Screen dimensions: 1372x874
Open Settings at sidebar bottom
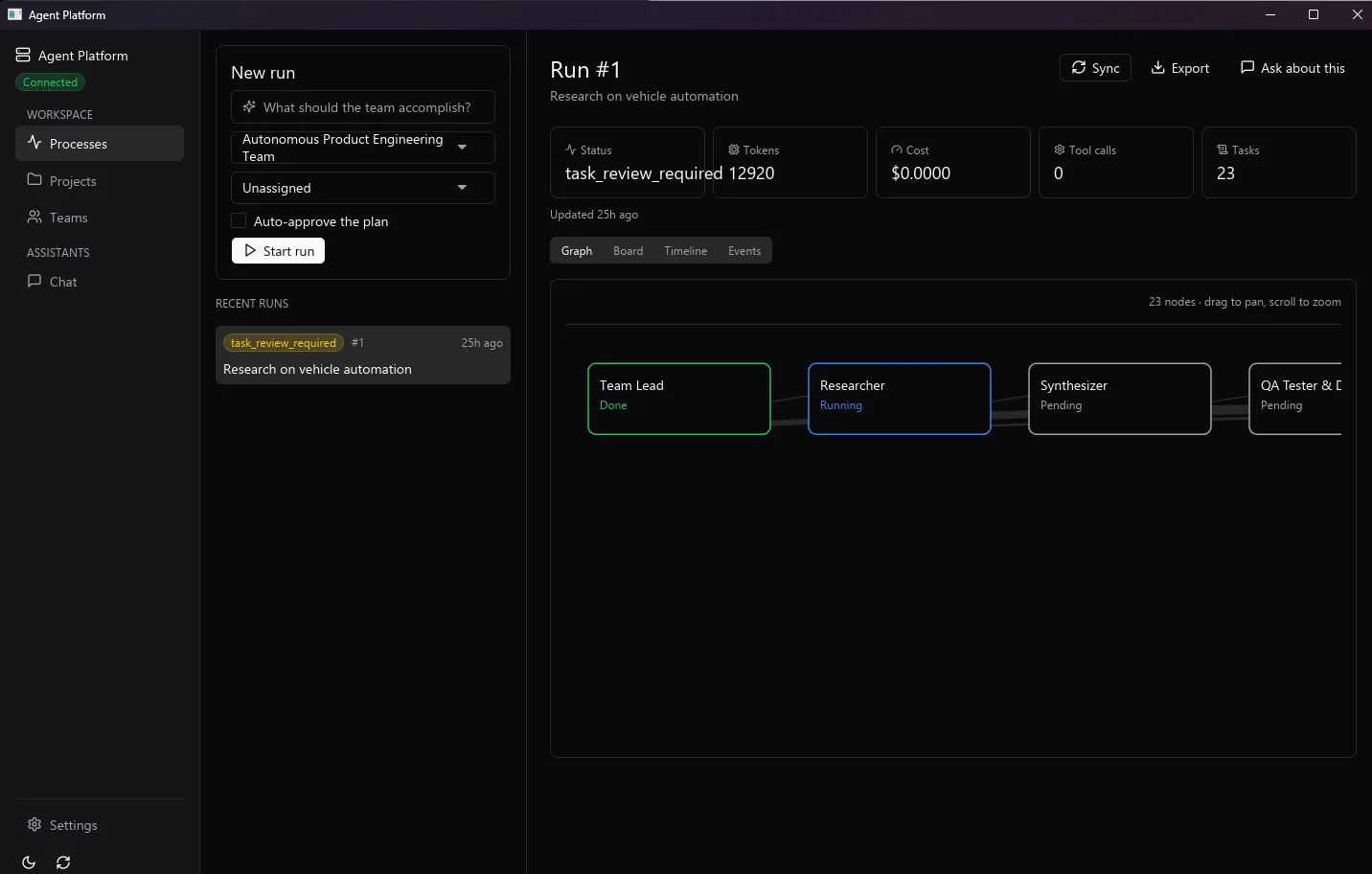[x=100, y=825]
